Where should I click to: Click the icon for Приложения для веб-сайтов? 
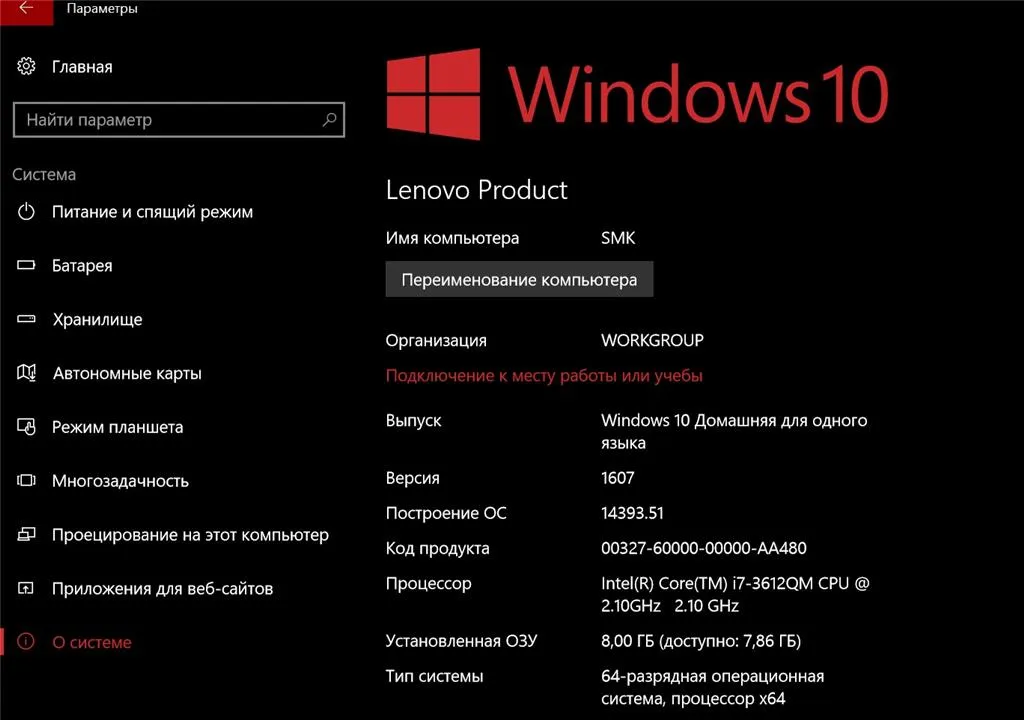26,588
